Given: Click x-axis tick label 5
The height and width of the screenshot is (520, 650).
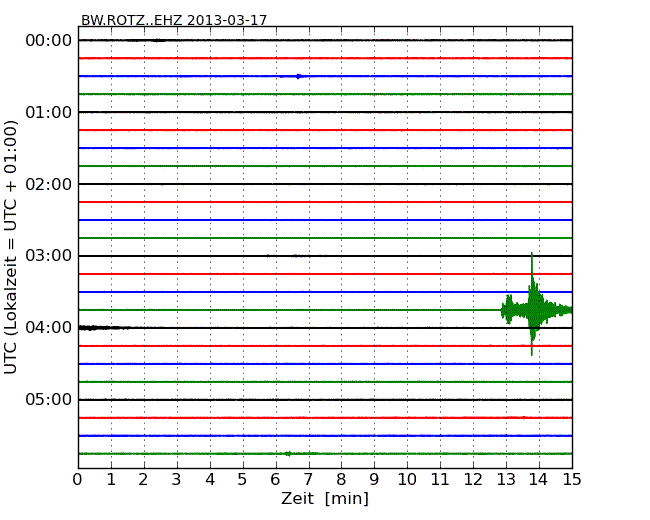Looking at the screenshot, I should (243, 480).
